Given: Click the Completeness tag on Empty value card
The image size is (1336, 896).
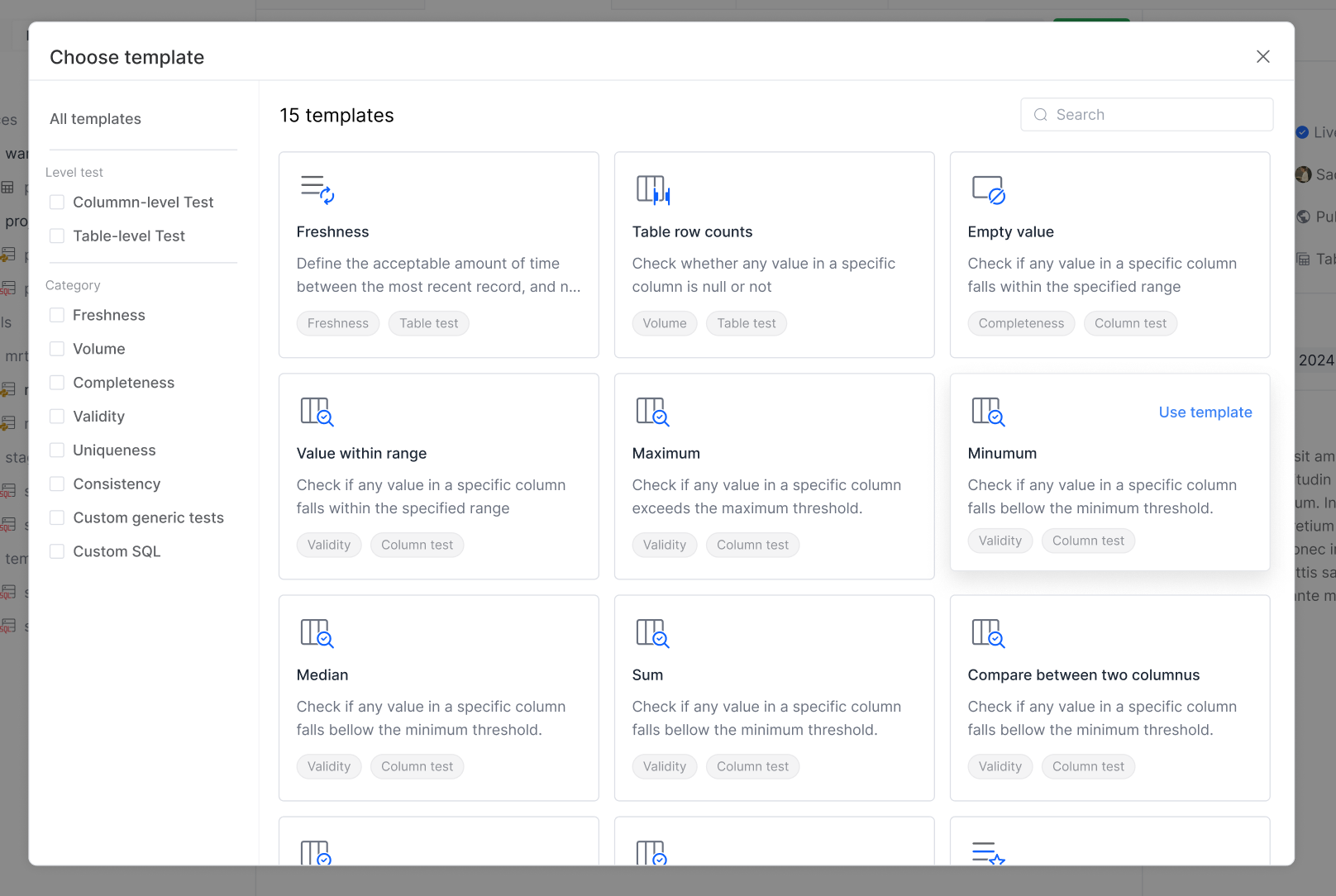Looking at the screenshot, I should tap(1021, 323).
